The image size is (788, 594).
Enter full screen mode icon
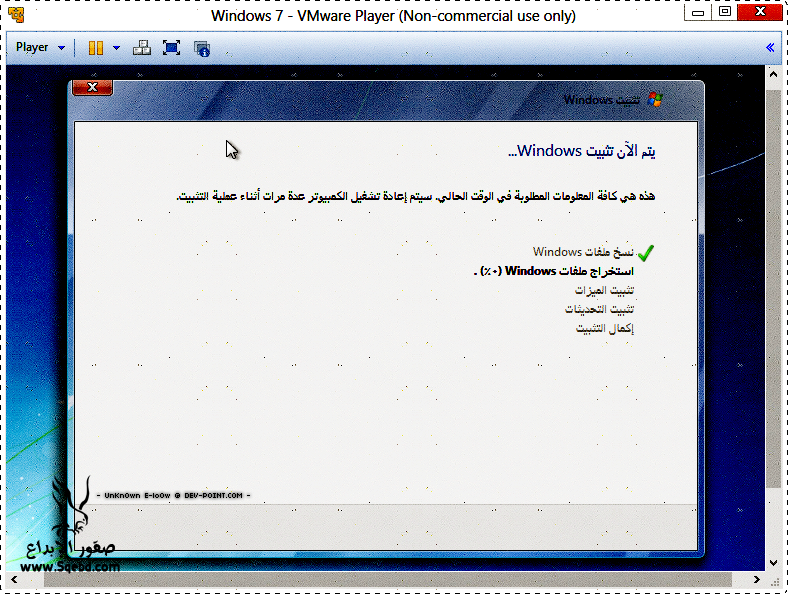[x=171, y=48]
